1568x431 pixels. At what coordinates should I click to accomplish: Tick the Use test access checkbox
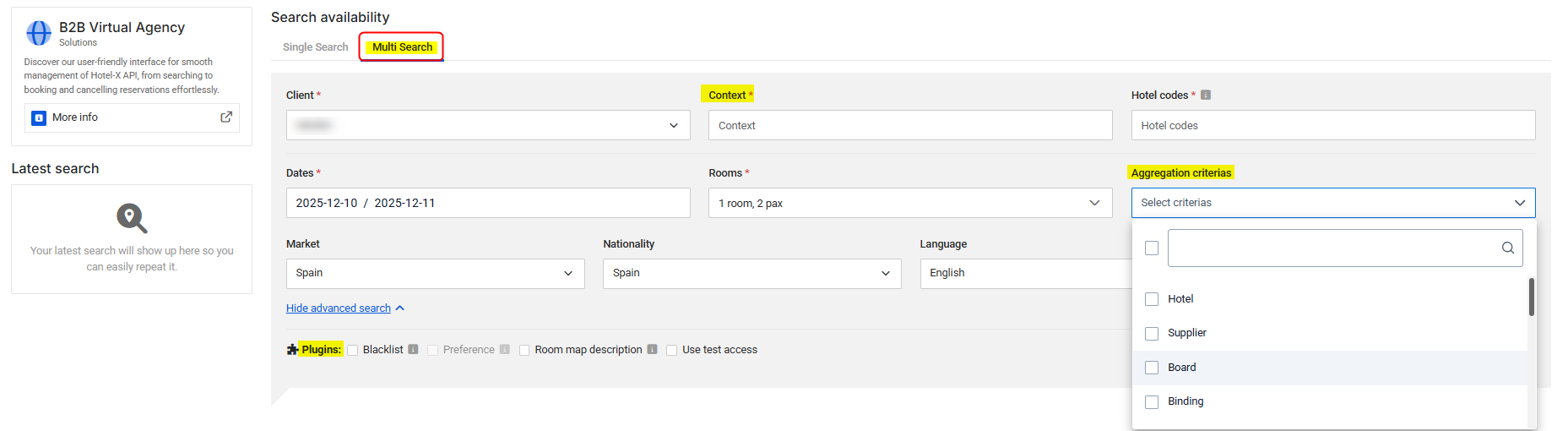point(672,350)
